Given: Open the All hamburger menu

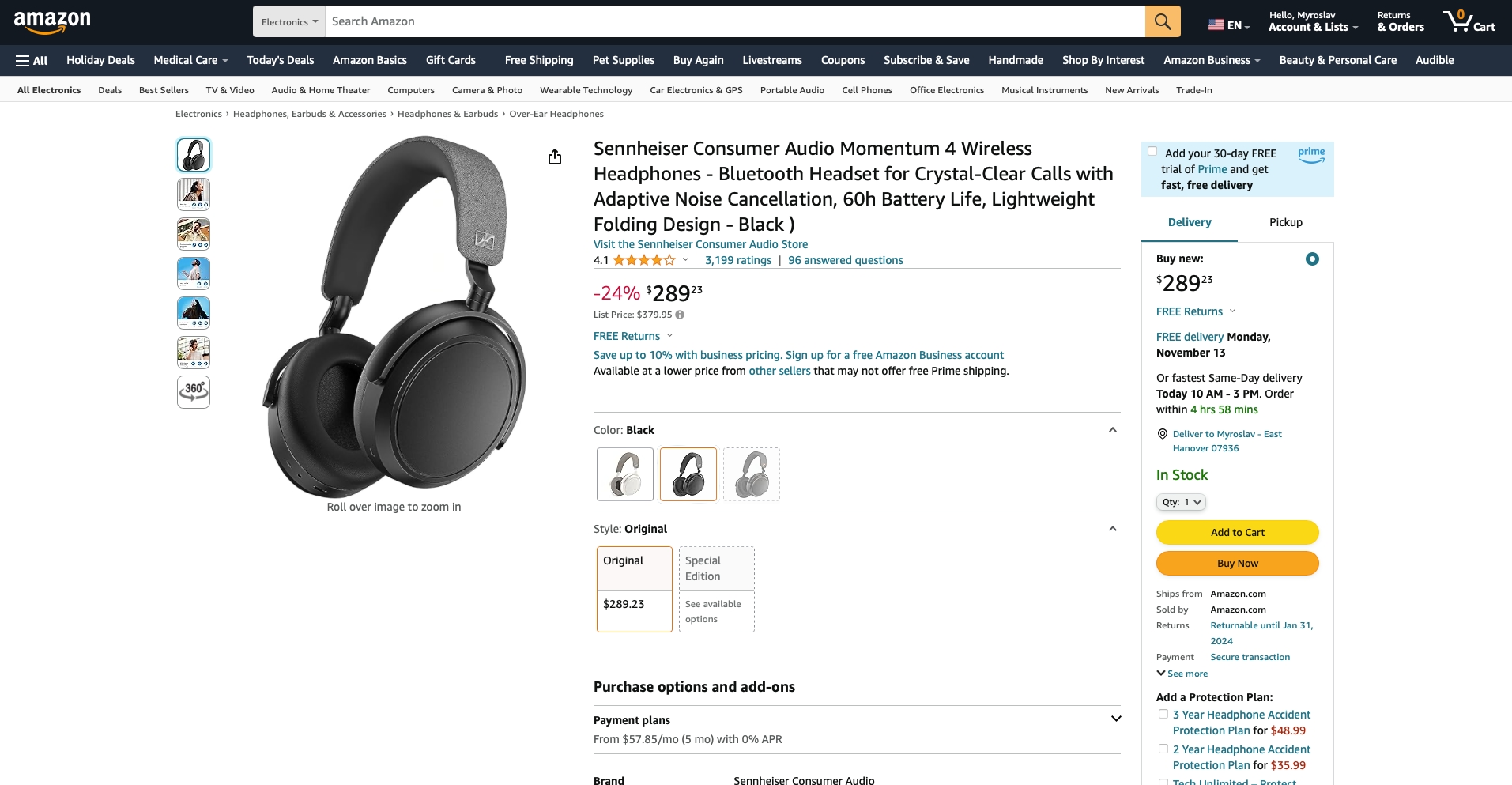Looking at the screenshot, I should pos(32,60).
